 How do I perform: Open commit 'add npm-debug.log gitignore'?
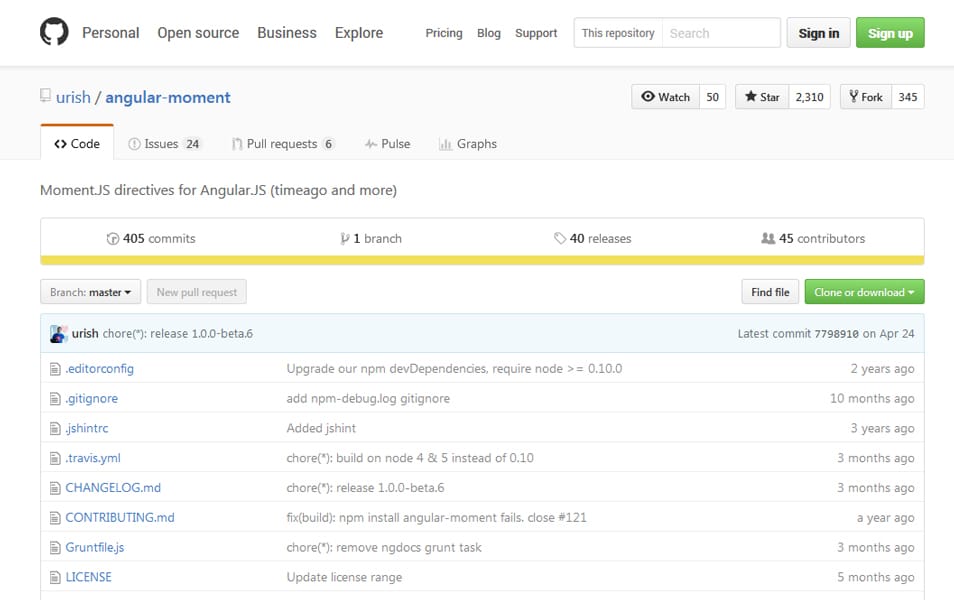click(368, 399)
